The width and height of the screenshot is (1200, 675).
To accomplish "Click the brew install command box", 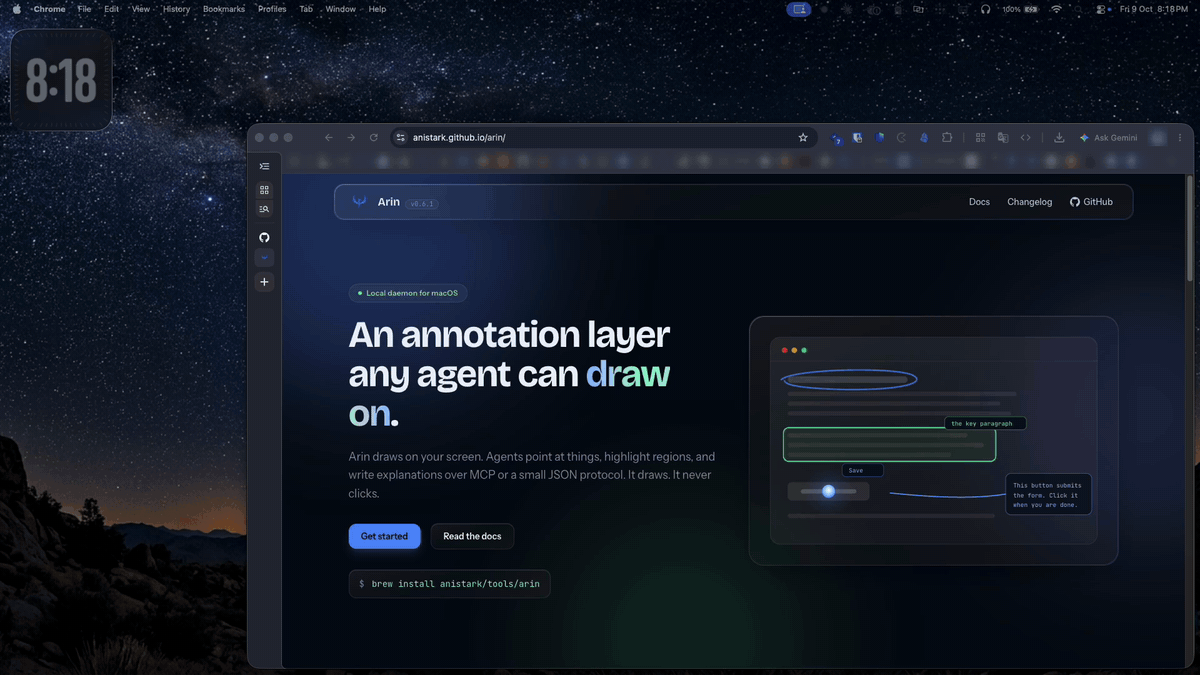I will point(450,584).
